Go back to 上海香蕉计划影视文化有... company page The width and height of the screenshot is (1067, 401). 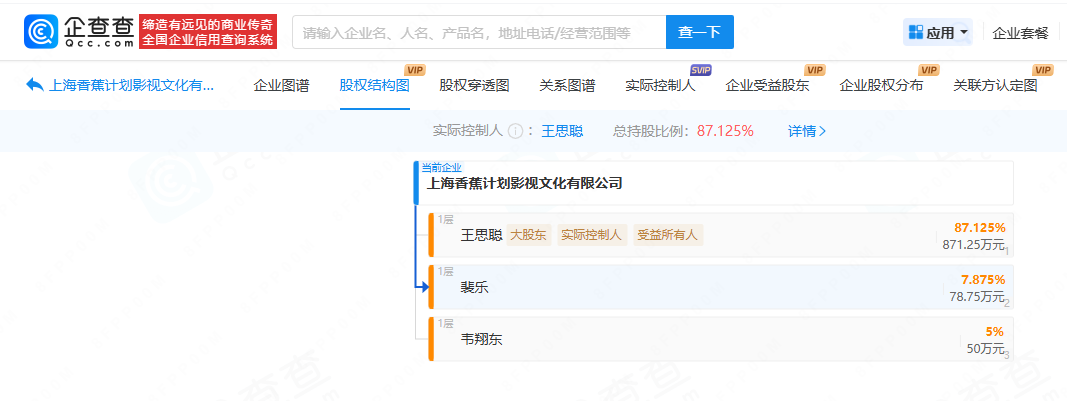(x=131, y=85)
